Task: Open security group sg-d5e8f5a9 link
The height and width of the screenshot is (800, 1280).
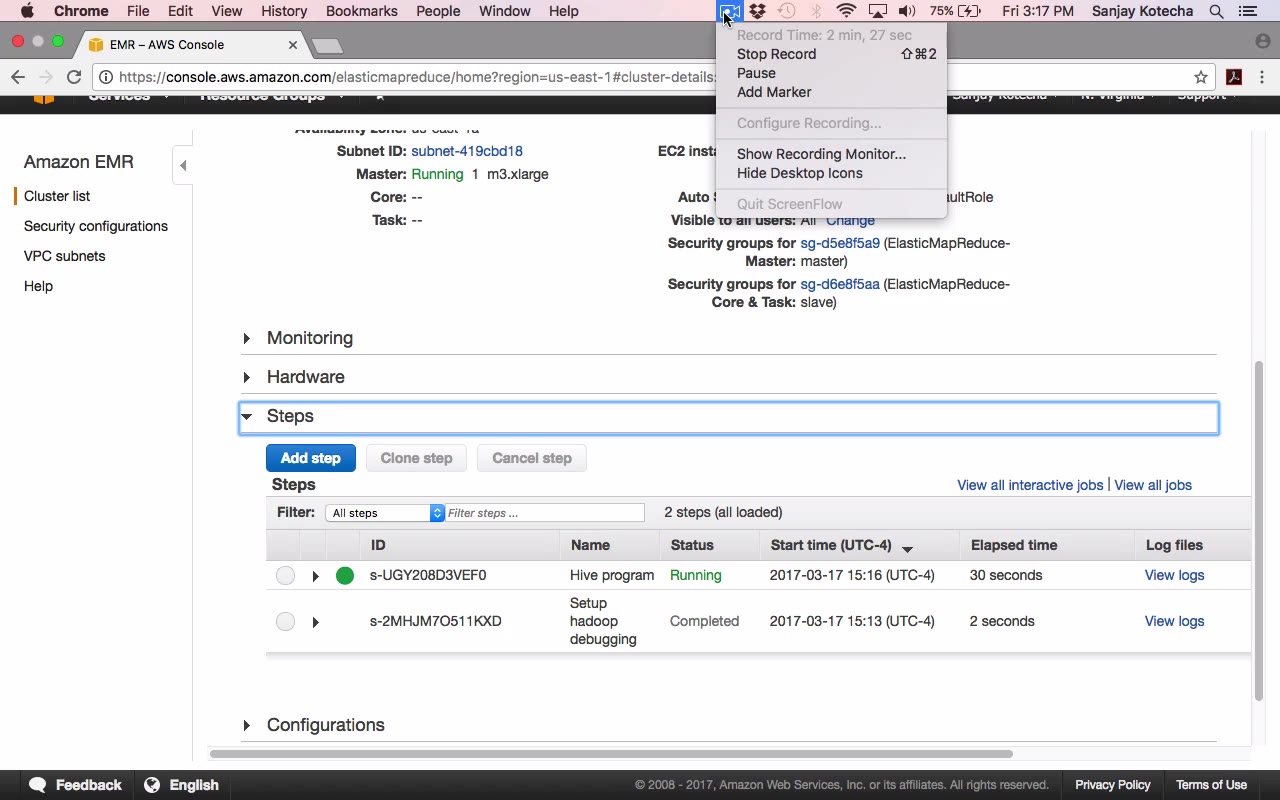Action: click(x=840, y=243)
